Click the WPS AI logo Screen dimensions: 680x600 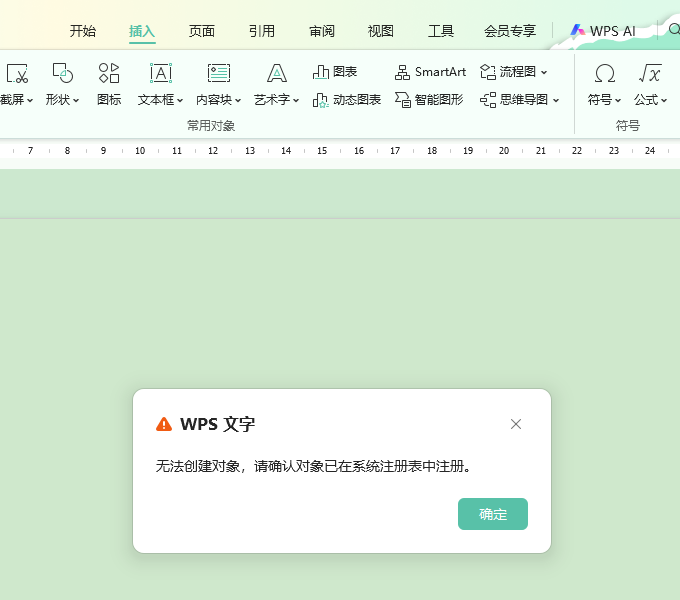577,30
